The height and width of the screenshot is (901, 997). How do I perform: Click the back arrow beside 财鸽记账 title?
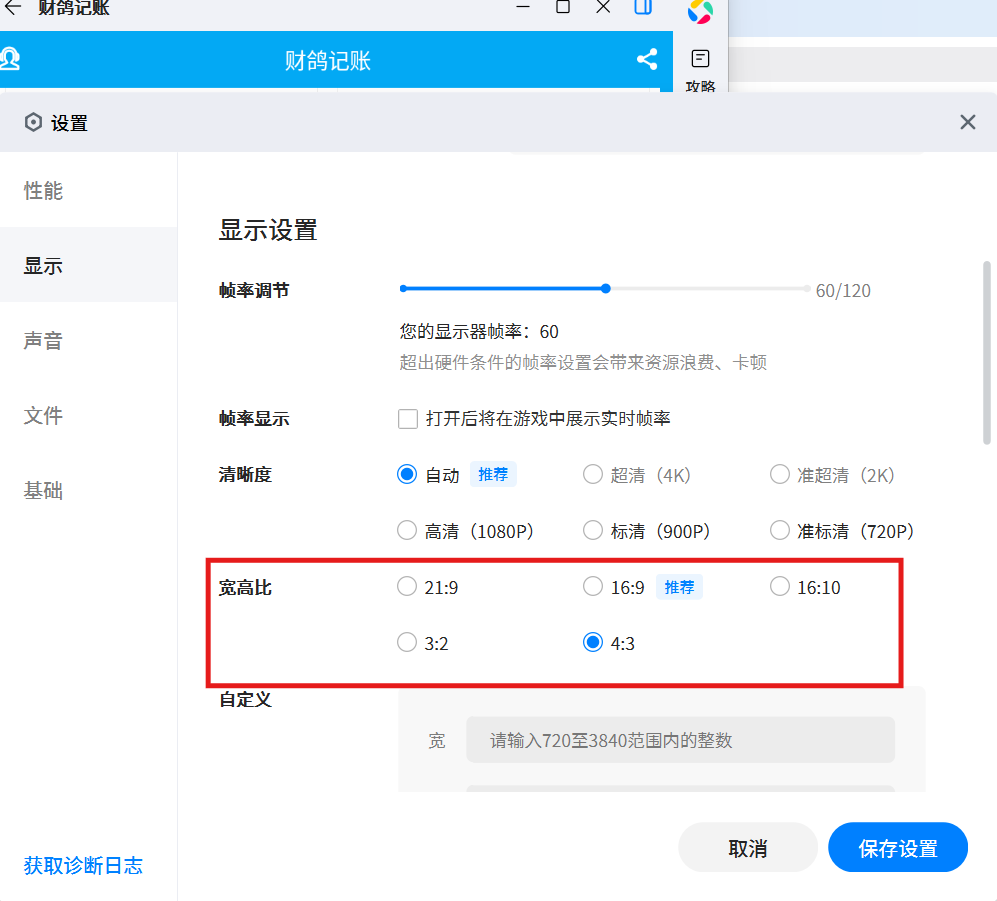[x=13, y=8]
